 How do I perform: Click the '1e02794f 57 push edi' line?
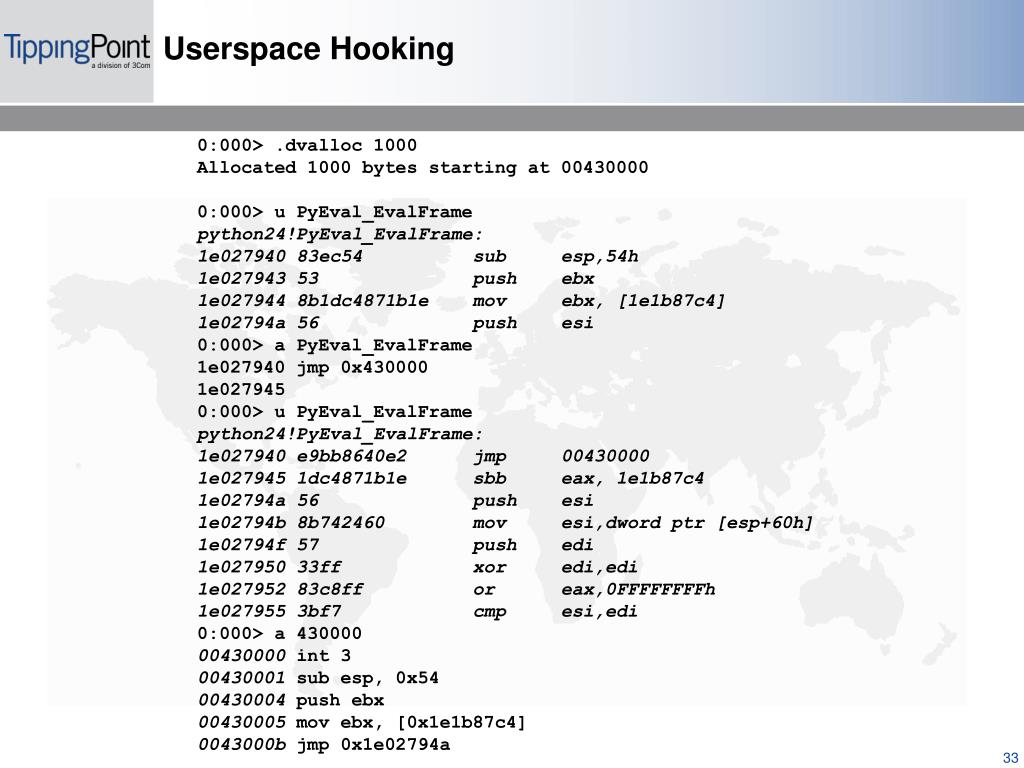click(395, 545)
